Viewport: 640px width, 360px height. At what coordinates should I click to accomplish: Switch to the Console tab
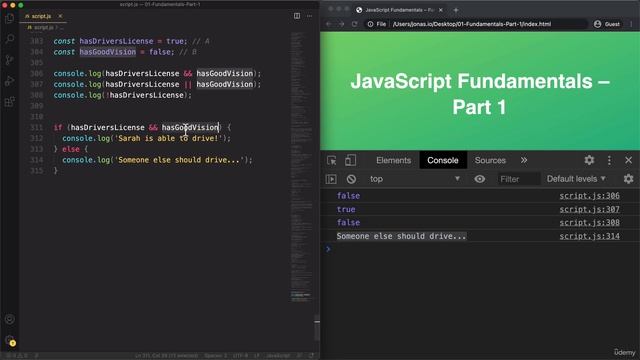(442, 160)
